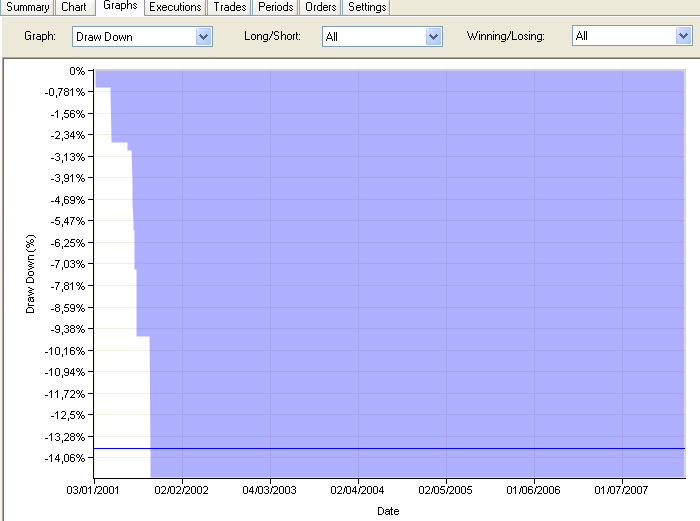Select the Graphs tab

click(x=120, y=6)
